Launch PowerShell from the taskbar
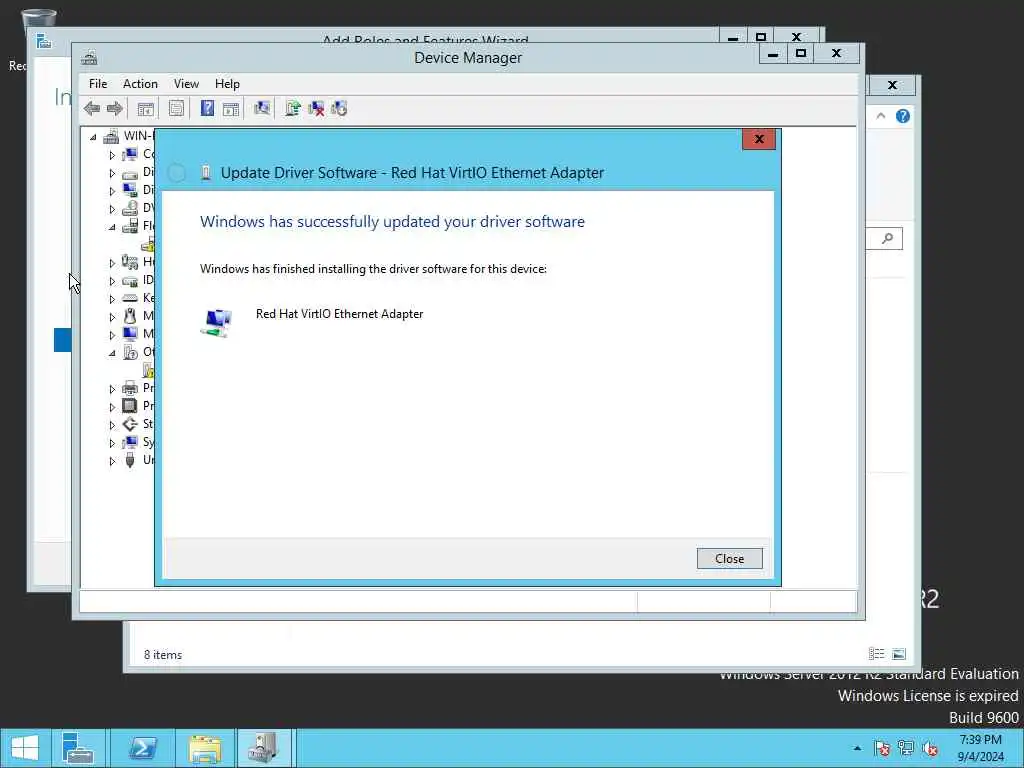 pyautogui.click(x=142, y=748)
